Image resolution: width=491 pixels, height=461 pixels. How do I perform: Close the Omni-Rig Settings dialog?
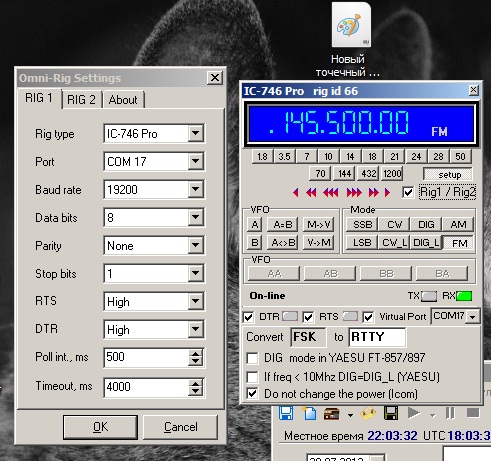pos(215,78)
